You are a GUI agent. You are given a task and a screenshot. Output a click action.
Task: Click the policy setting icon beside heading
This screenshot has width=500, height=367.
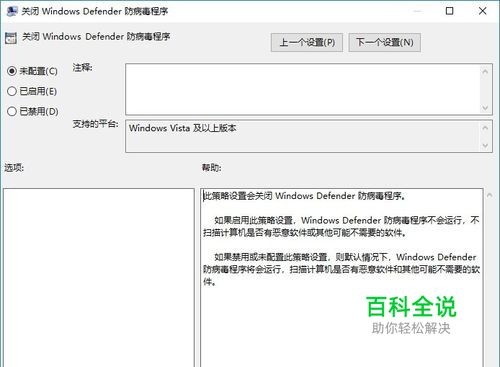point(11,38)
